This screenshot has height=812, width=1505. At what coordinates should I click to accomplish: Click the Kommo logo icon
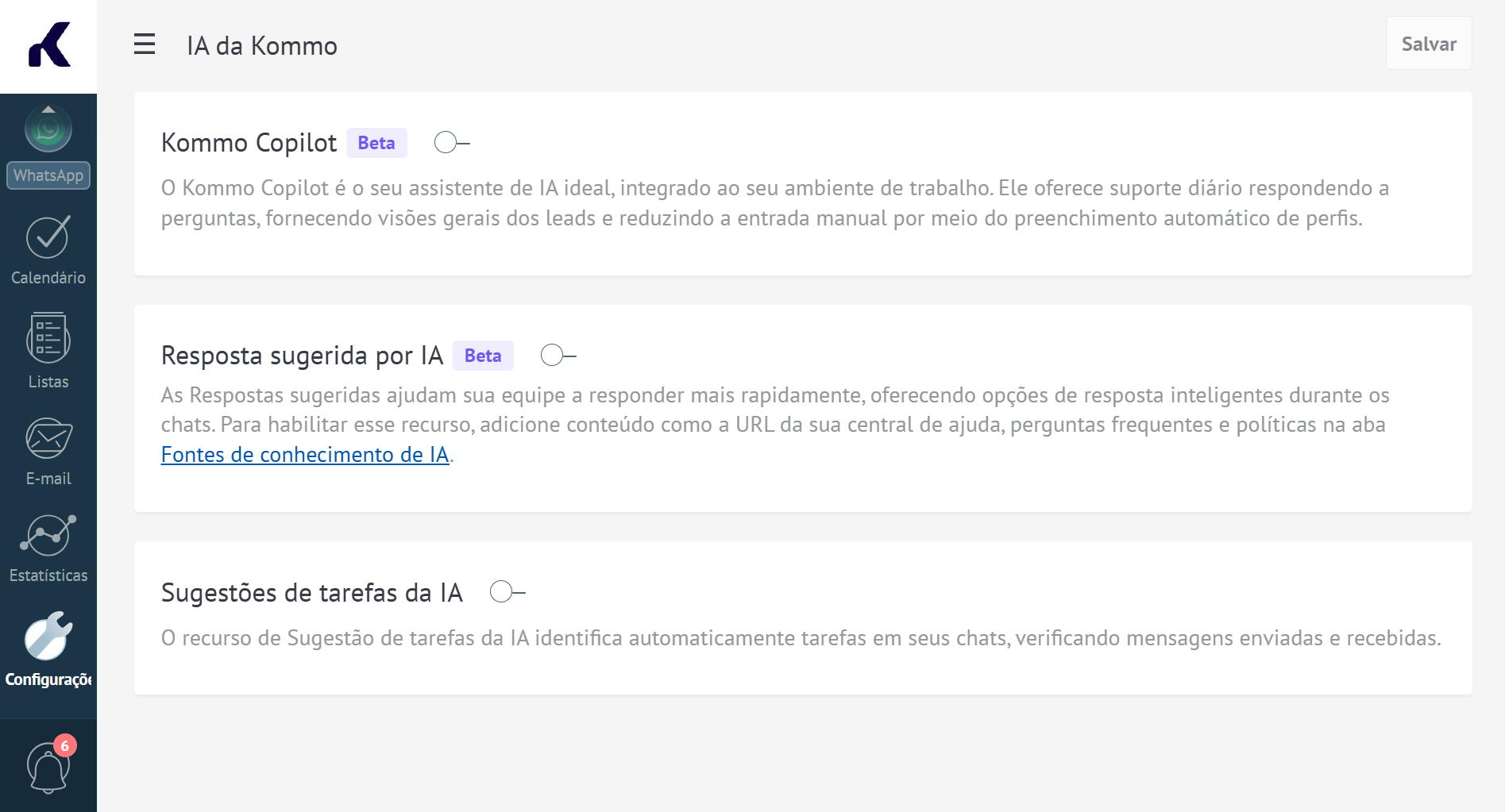[49, 44]
